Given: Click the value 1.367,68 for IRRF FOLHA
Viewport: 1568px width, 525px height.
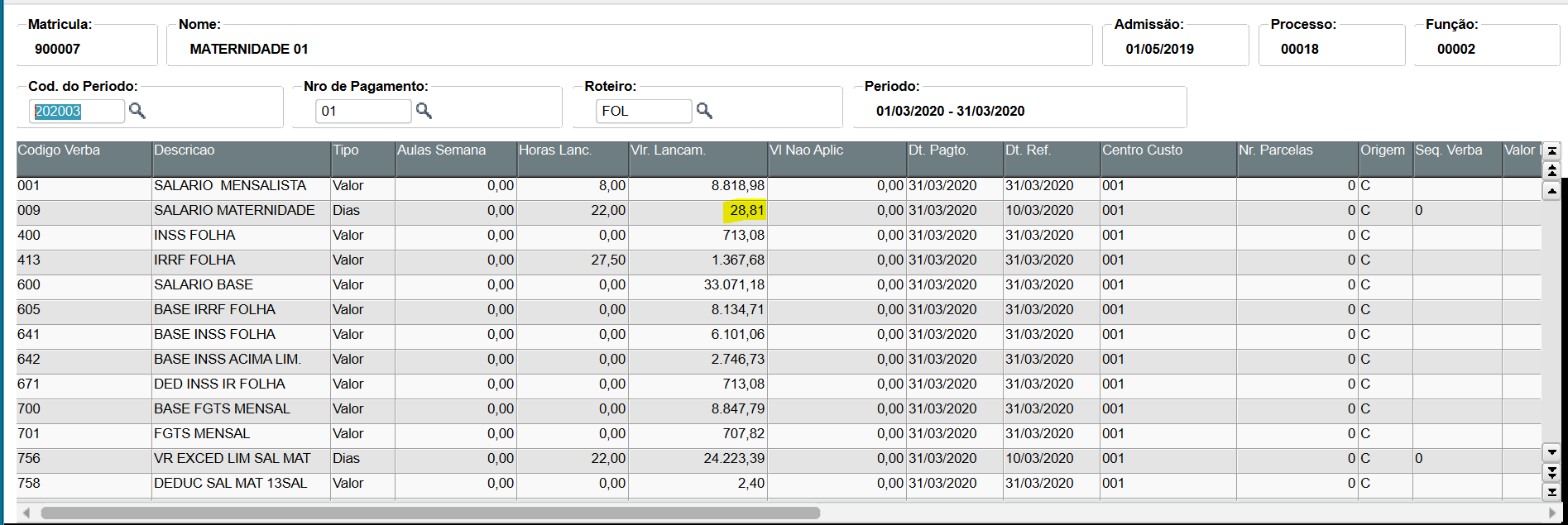Looking at the screenshot, I should [738, 260].
